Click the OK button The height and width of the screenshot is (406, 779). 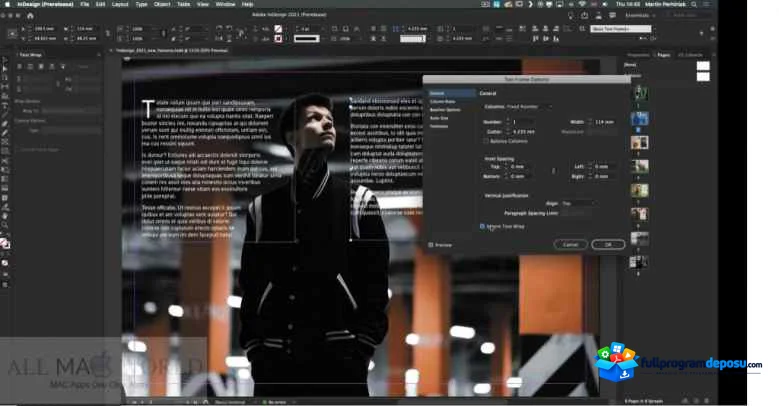[x=608, y=244]
